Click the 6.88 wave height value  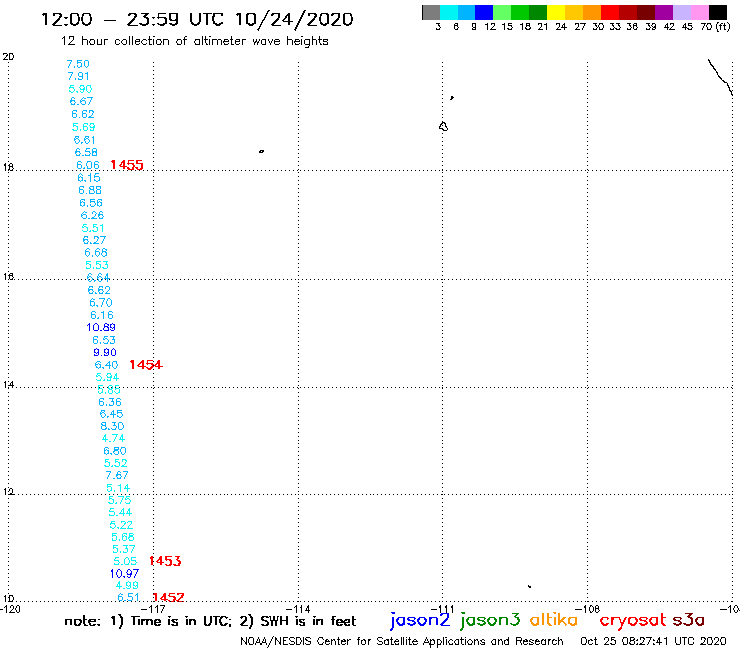pos(90,190)
